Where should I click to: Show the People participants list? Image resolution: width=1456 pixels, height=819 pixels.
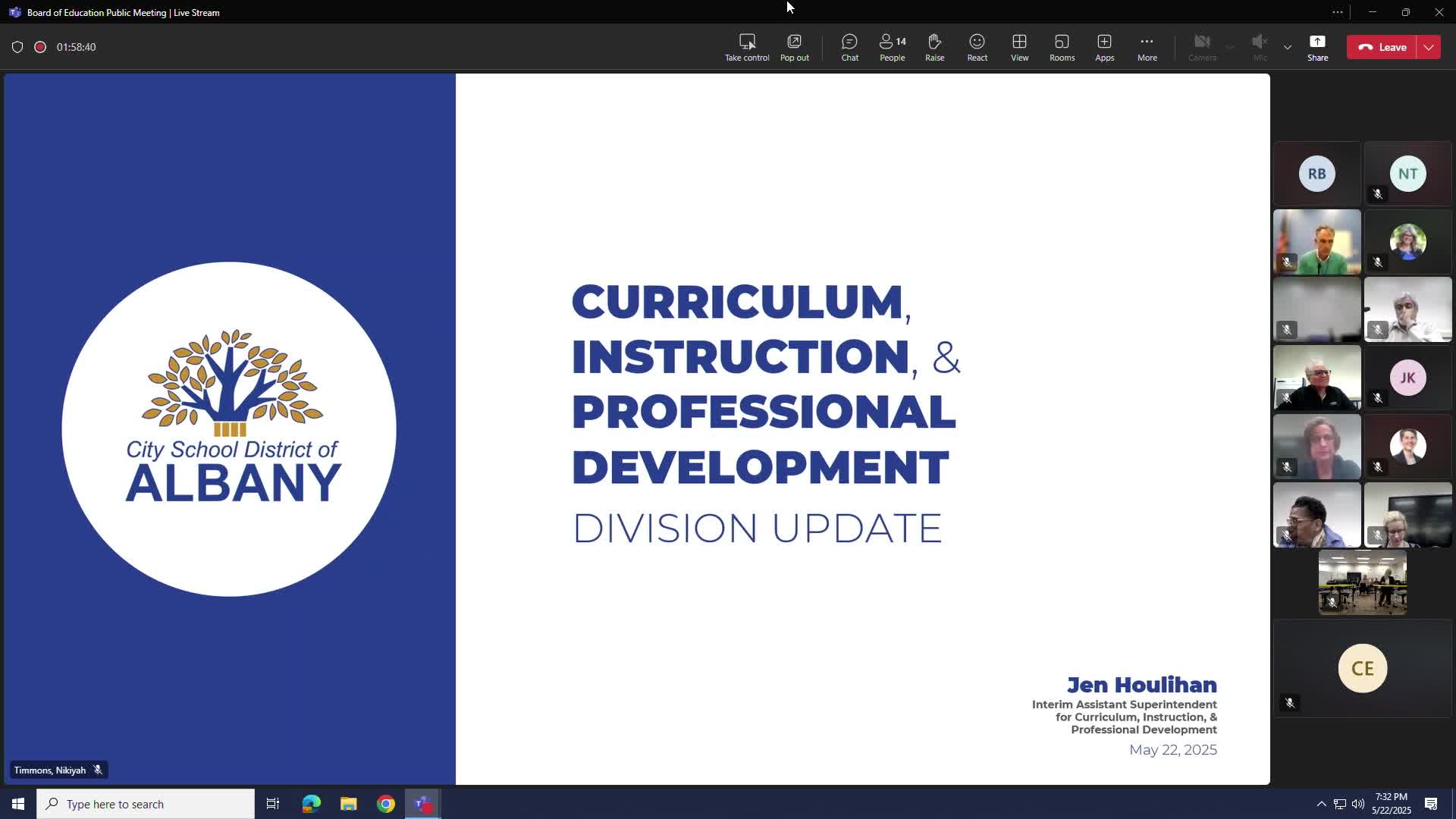tap(892, 47)
